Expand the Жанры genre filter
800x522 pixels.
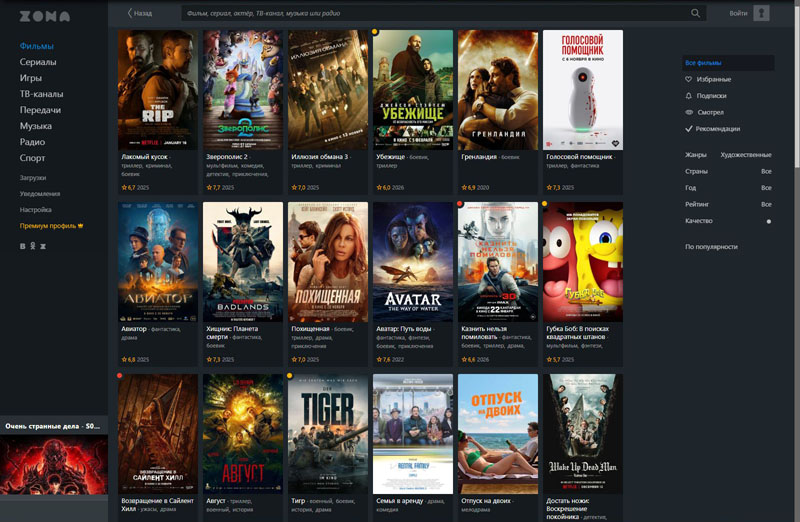click(x=728, y=155)
